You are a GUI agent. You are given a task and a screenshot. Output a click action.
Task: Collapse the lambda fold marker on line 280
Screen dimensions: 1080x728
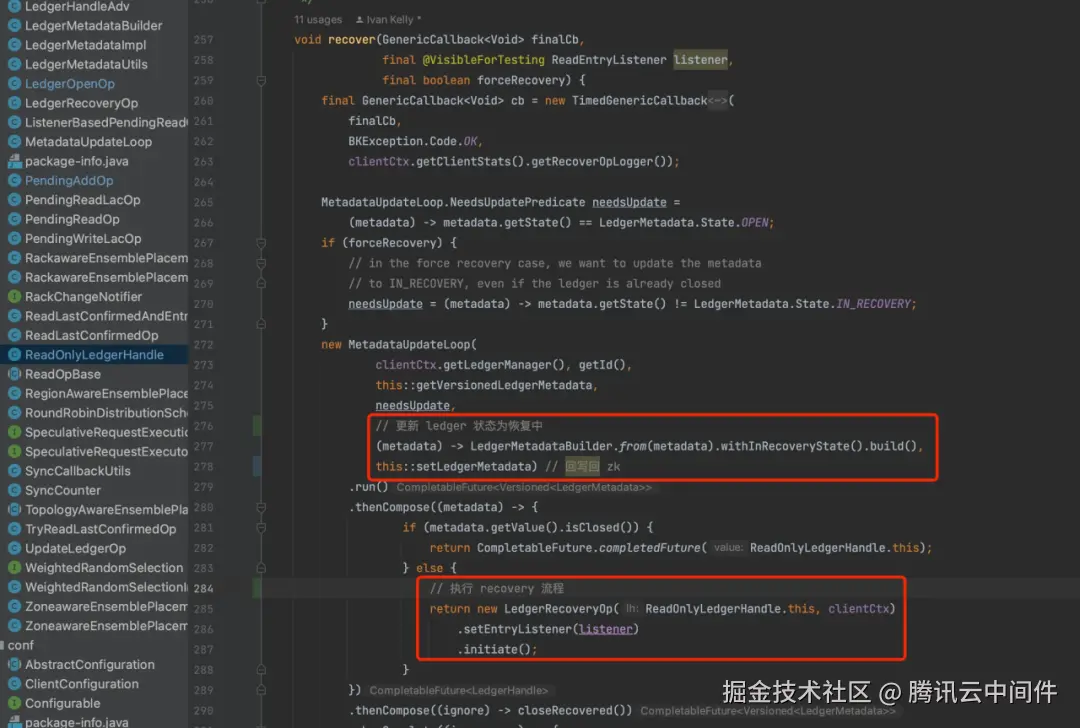tap(261, 507)
